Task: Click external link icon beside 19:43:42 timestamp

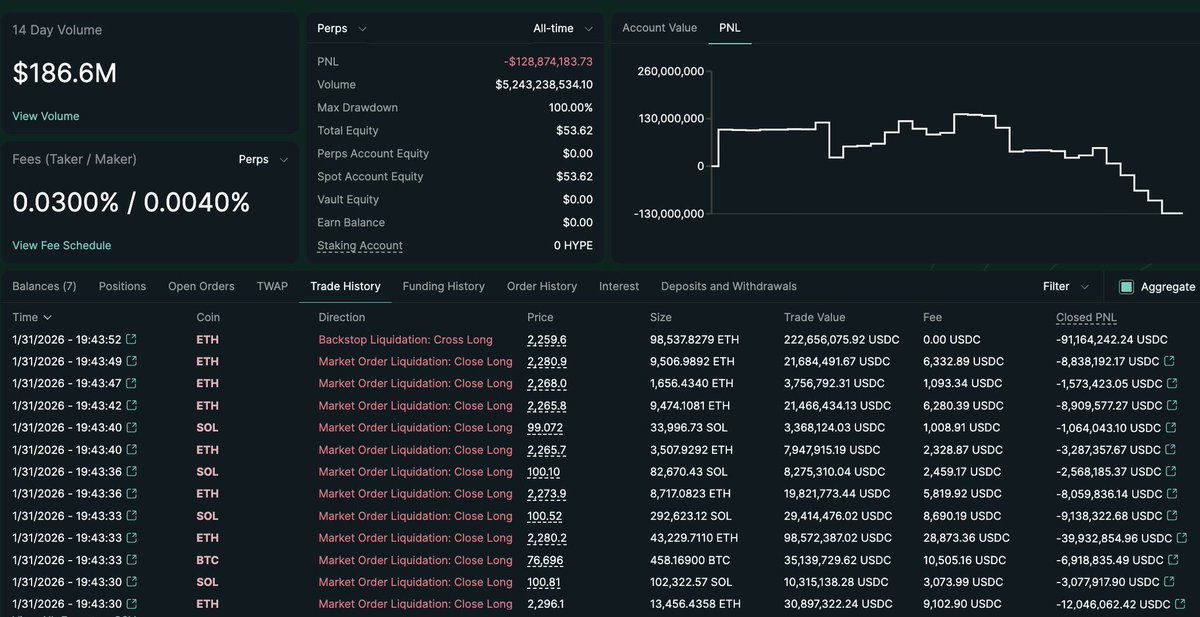Action: pos(132,406)
